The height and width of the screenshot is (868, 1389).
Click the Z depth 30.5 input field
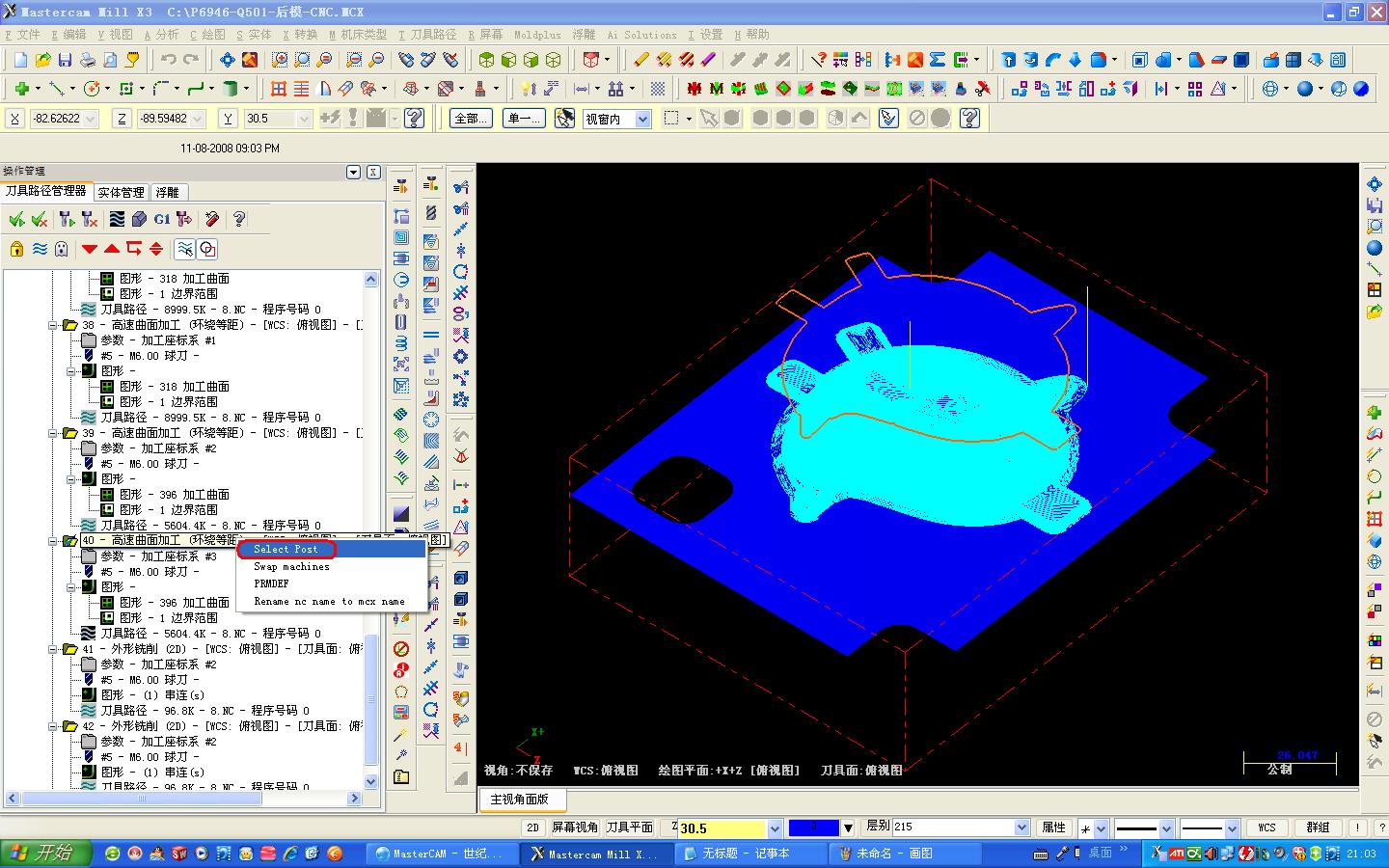pyautogui.click(x=722, y=828)
